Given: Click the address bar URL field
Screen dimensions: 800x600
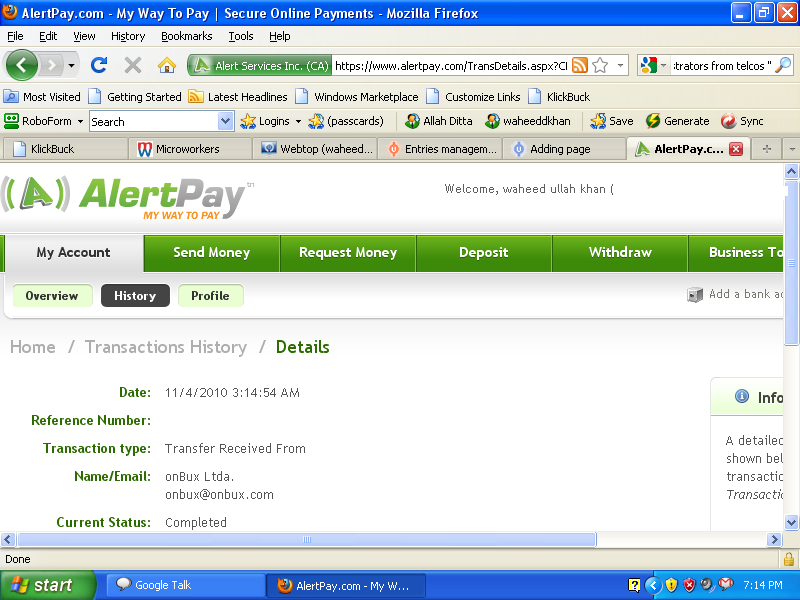Looking at the screenshot, I should pyautogui.click(x=451, y=65).
